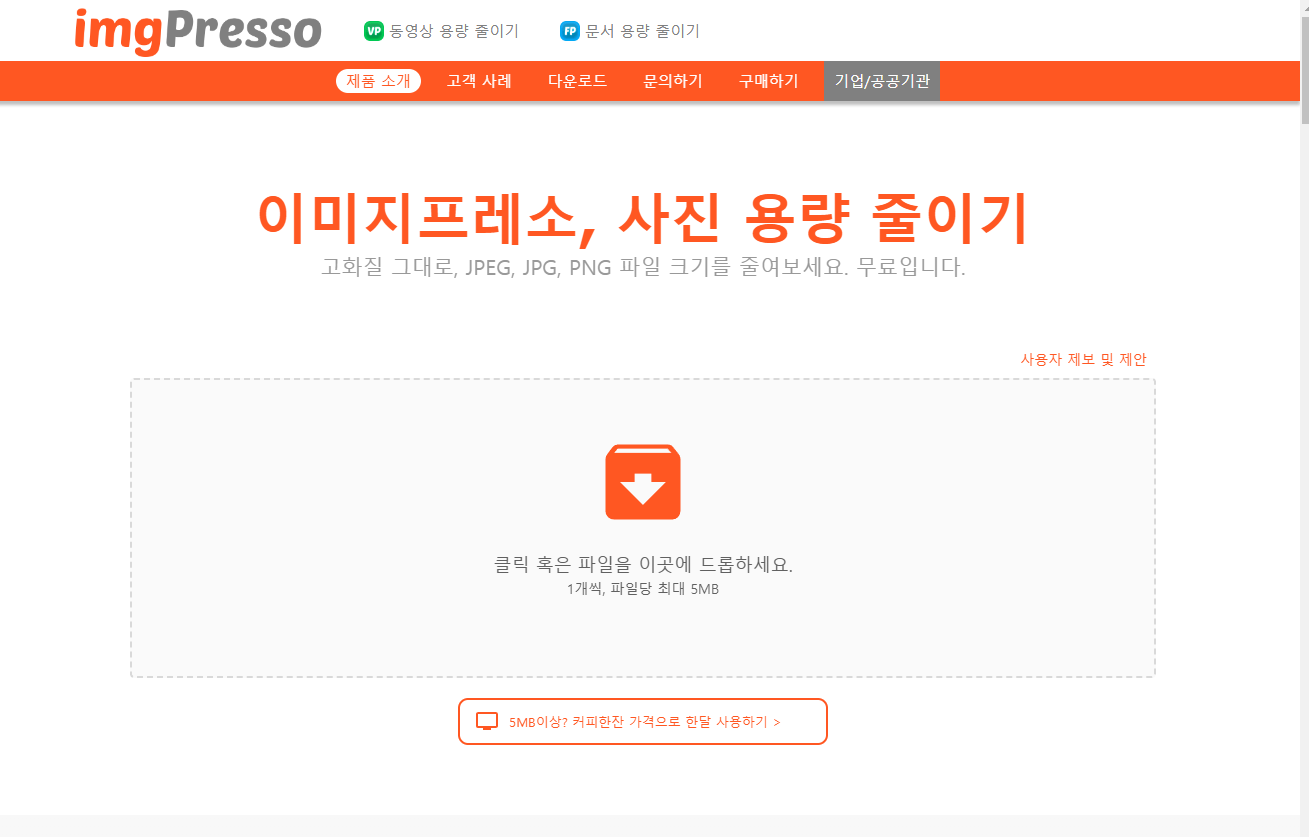Open the 동영상 용량 줄이기 link

point(454,31)
